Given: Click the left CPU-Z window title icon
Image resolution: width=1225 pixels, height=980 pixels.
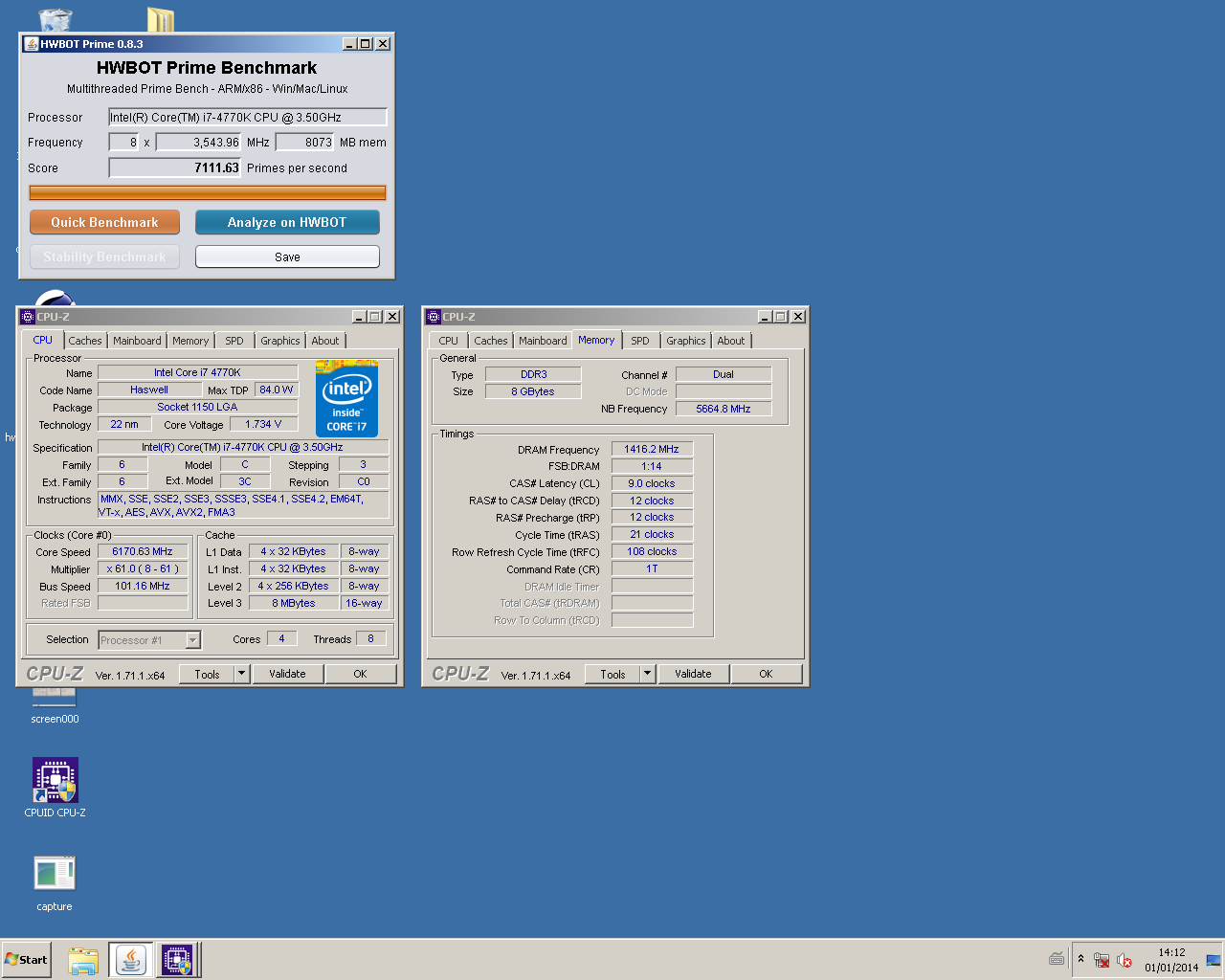Looking at the screenshot, I should click(28, 317).
